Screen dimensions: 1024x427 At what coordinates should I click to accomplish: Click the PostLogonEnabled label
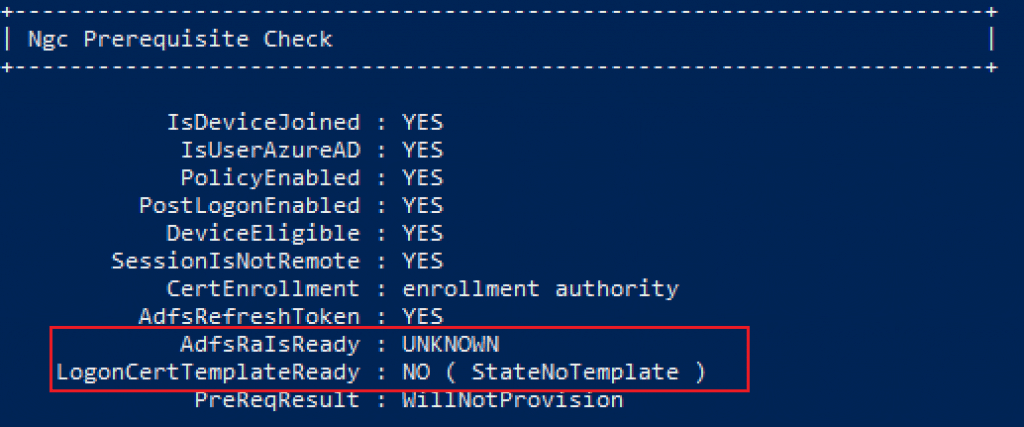coord(249,206)
